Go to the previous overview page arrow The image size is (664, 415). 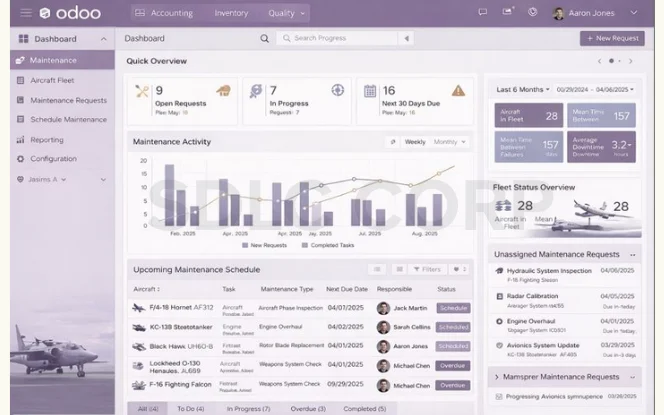599,61
